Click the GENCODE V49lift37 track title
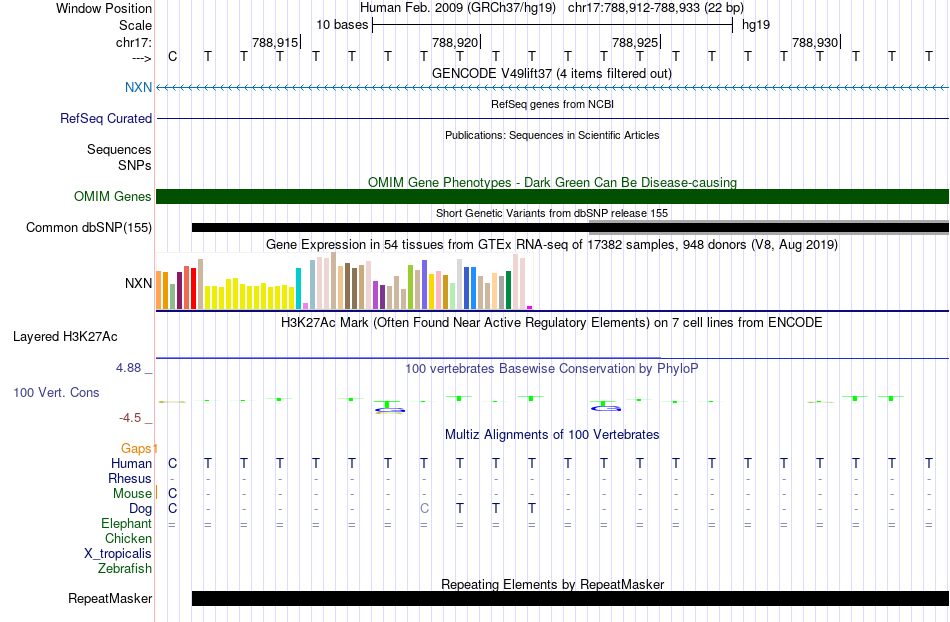The image size is (950, 622). point(552,73)
